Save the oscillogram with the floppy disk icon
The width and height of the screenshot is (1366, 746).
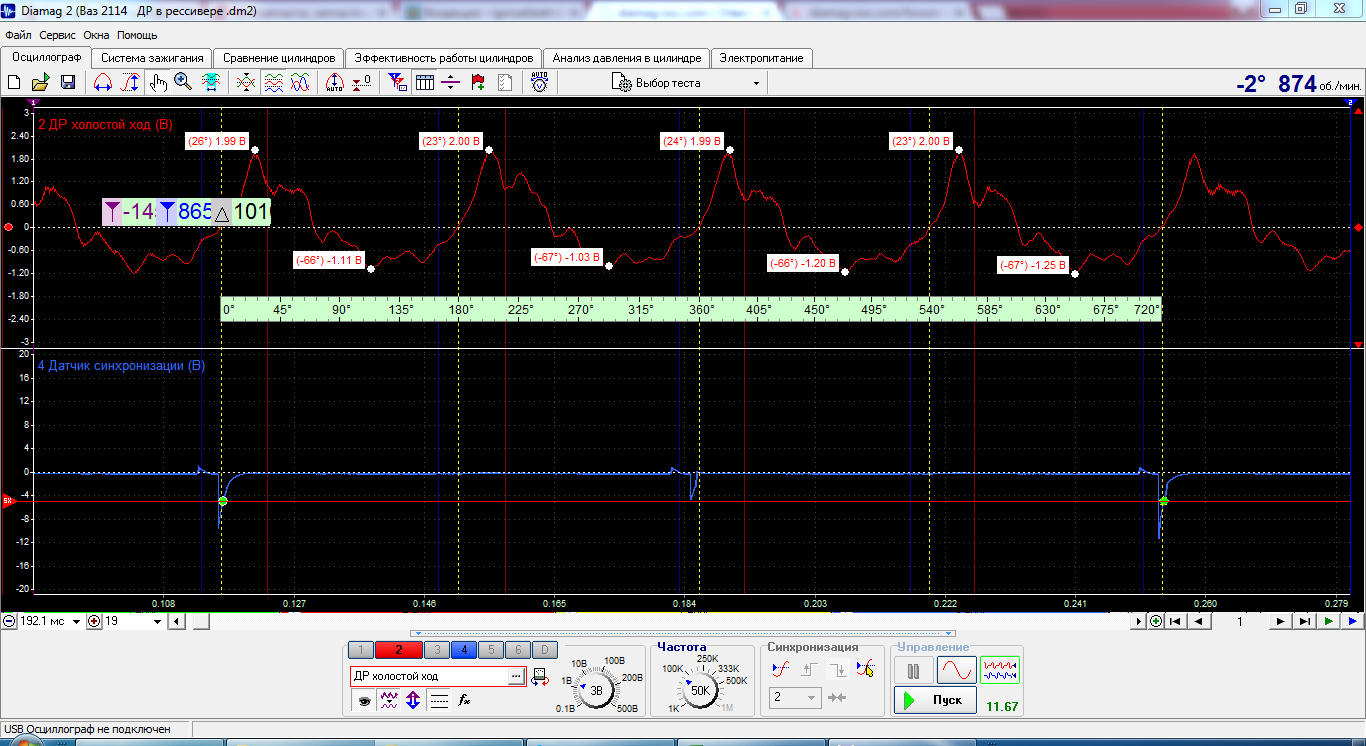(x=68, y=82)
